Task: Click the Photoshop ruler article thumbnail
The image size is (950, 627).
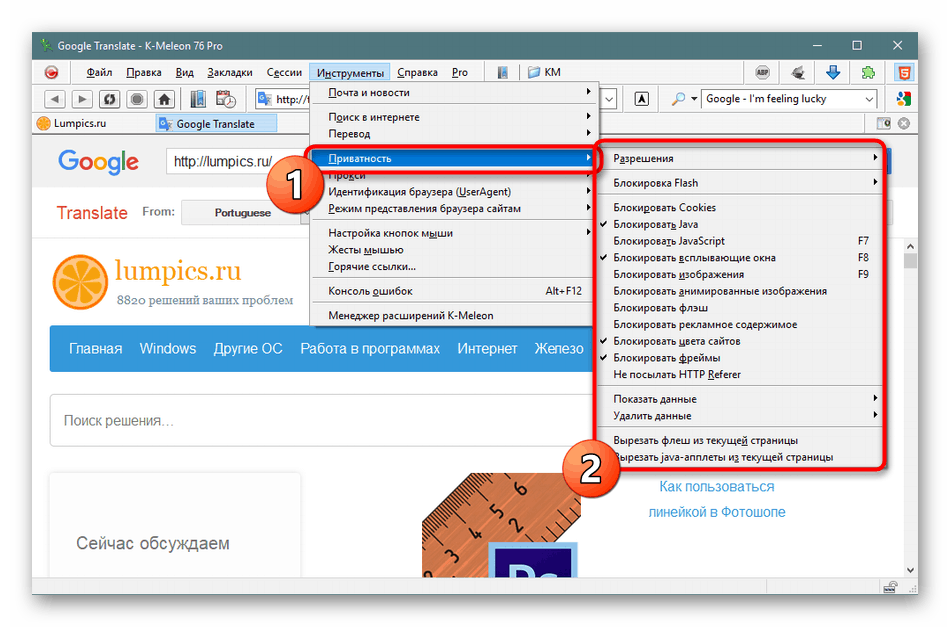Action: (x=502, y=525)
